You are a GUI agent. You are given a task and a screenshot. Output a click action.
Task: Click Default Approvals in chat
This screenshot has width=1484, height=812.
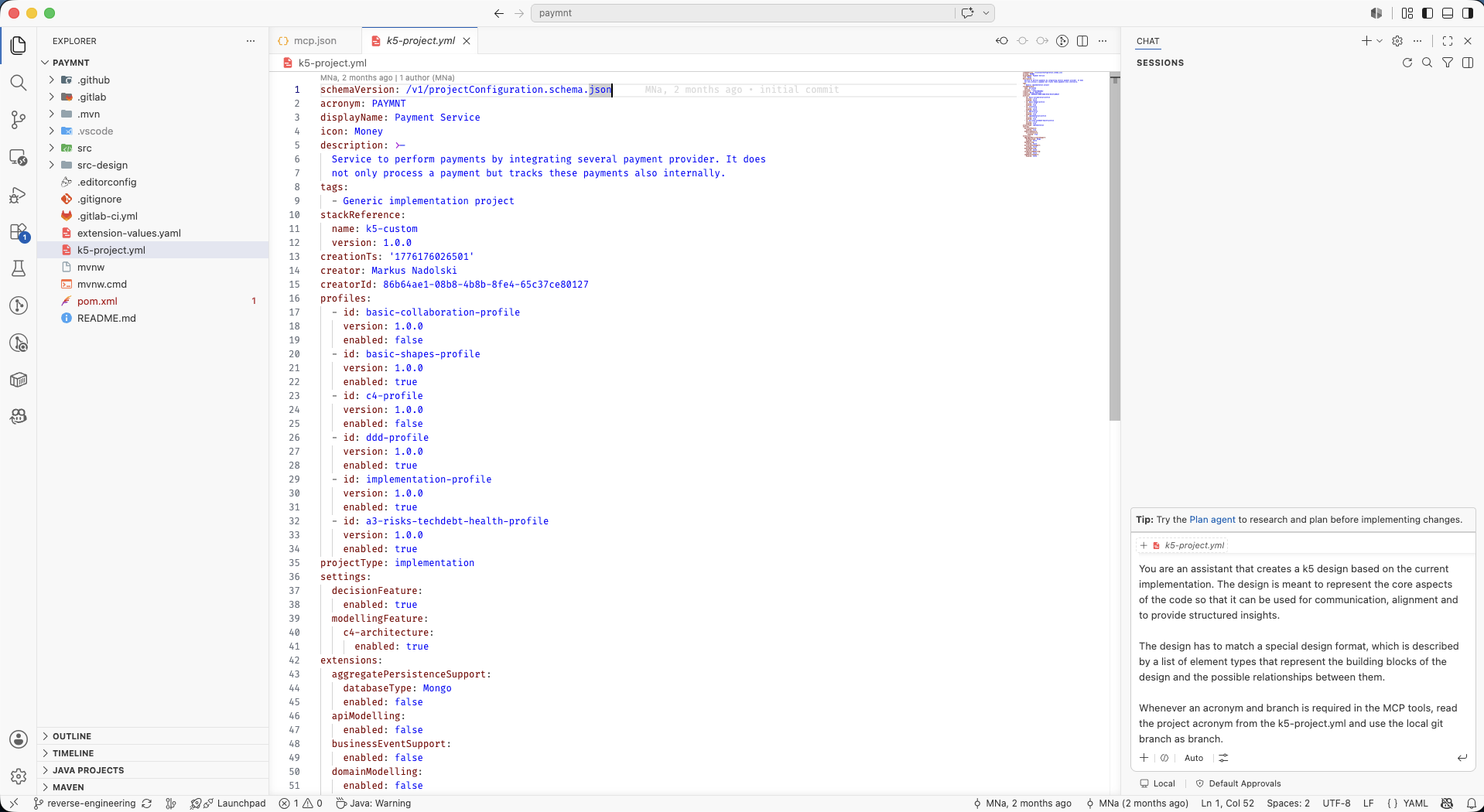tap(1238, 783)
